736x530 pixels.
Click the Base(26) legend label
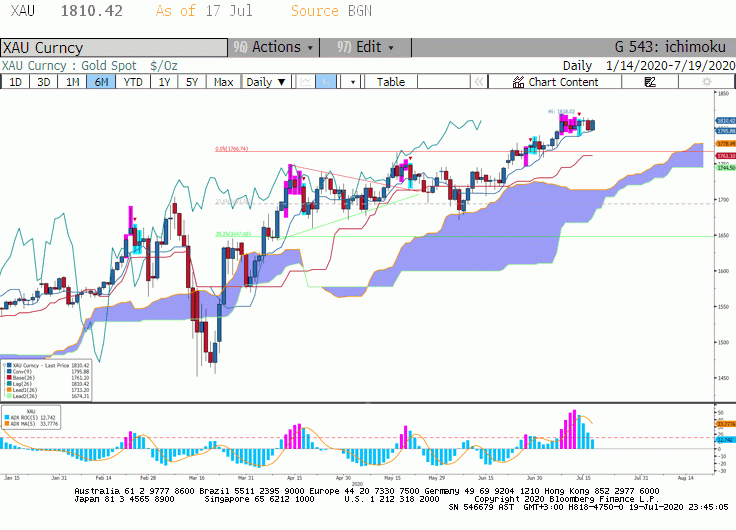(23, 377)
